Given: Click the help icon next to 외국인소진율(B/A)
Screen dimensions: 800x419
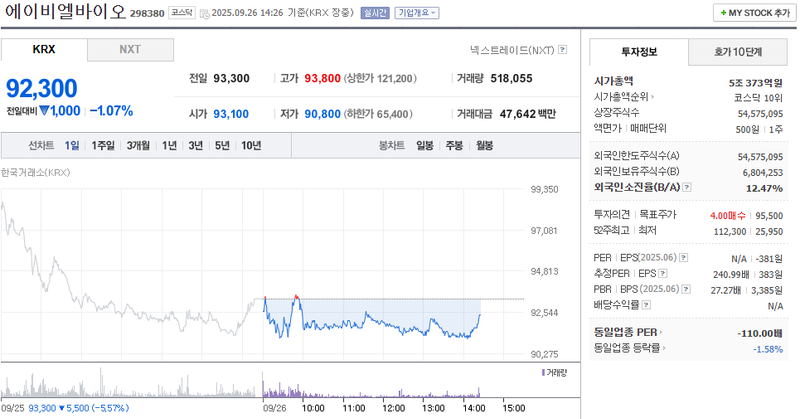Looking at the screenshot, I should point(687,187).
